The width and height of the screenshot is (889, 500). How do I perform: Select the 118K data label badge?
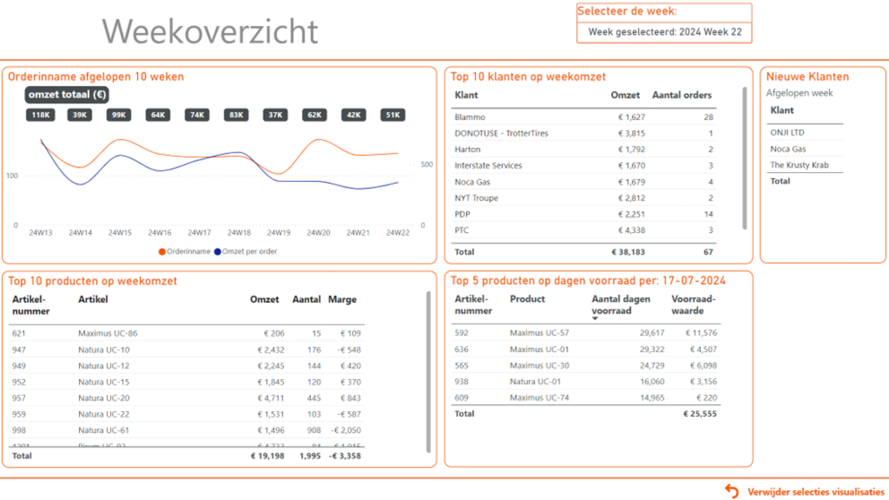coord(41,115)
